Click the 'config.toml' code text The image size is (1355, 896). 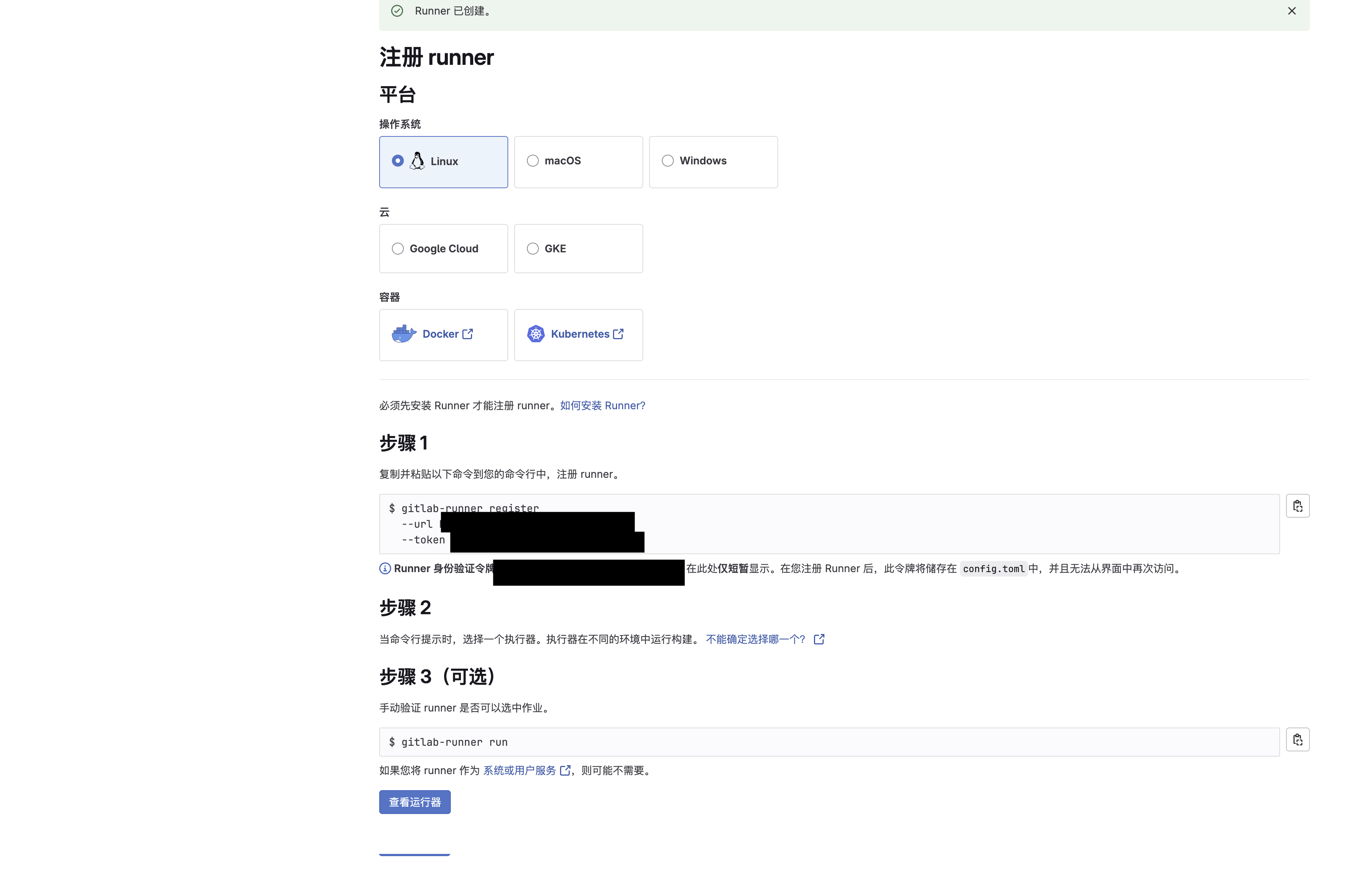coord(993,569)
